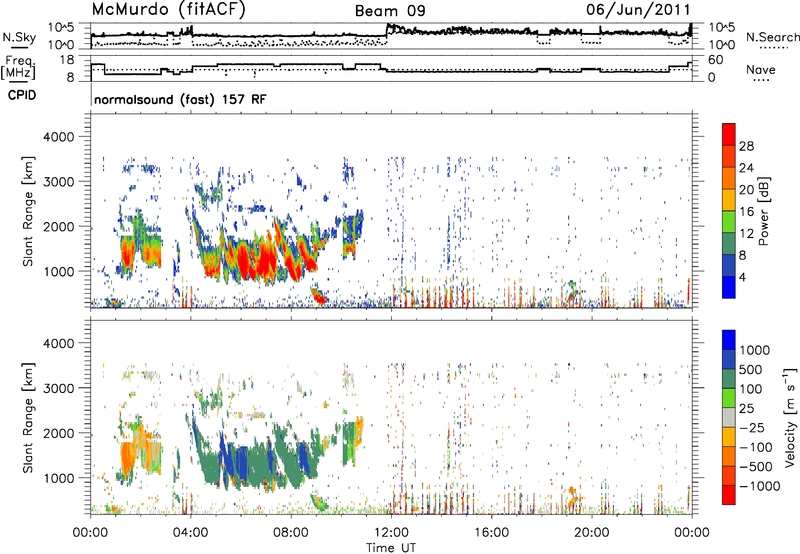The height and width of the screenshot is (554, 800).
Task: Click the '08:00' time tick label
Action: [x=291, y=533]
